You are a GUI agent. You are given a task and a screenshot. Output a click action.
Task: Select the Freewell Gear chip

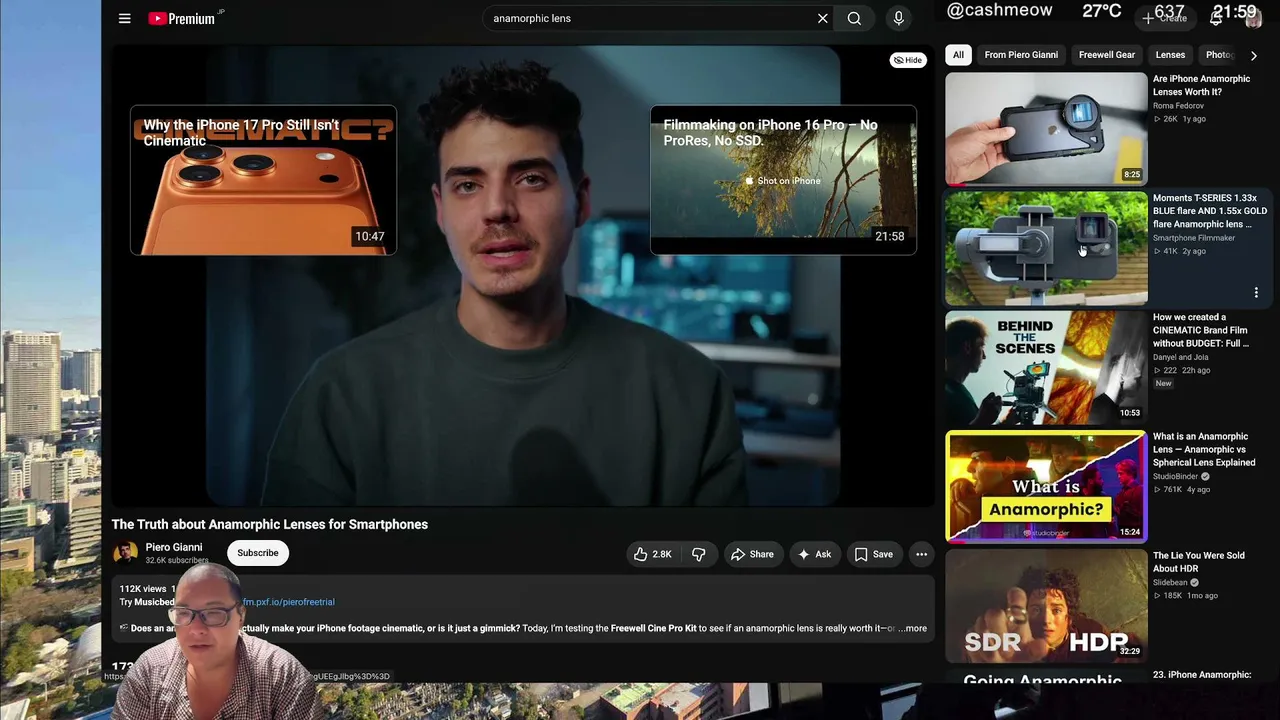tap(1107, 55)
